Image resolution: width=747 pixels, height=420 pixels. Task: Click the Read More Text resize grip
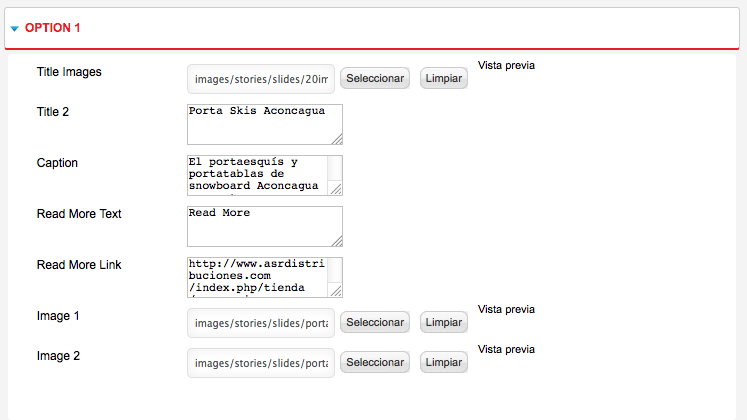point(337,241)
